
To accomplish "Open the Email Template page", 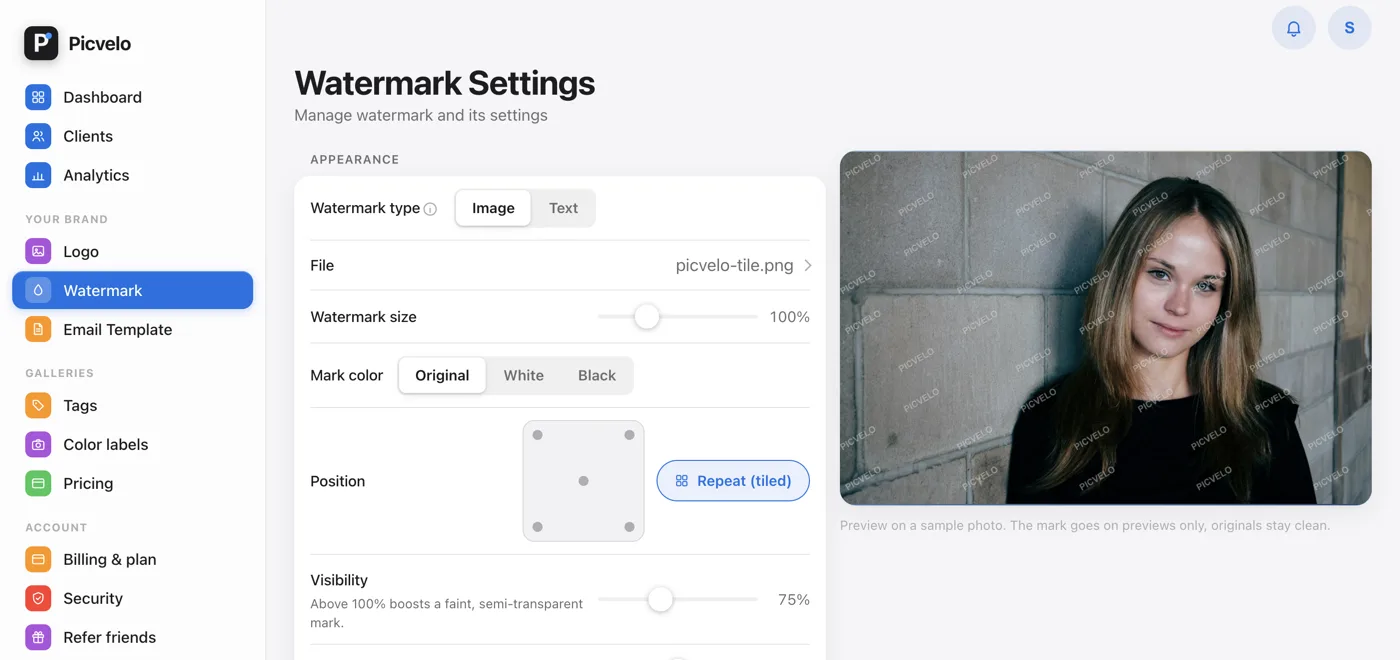I will (x=132, y=329).
